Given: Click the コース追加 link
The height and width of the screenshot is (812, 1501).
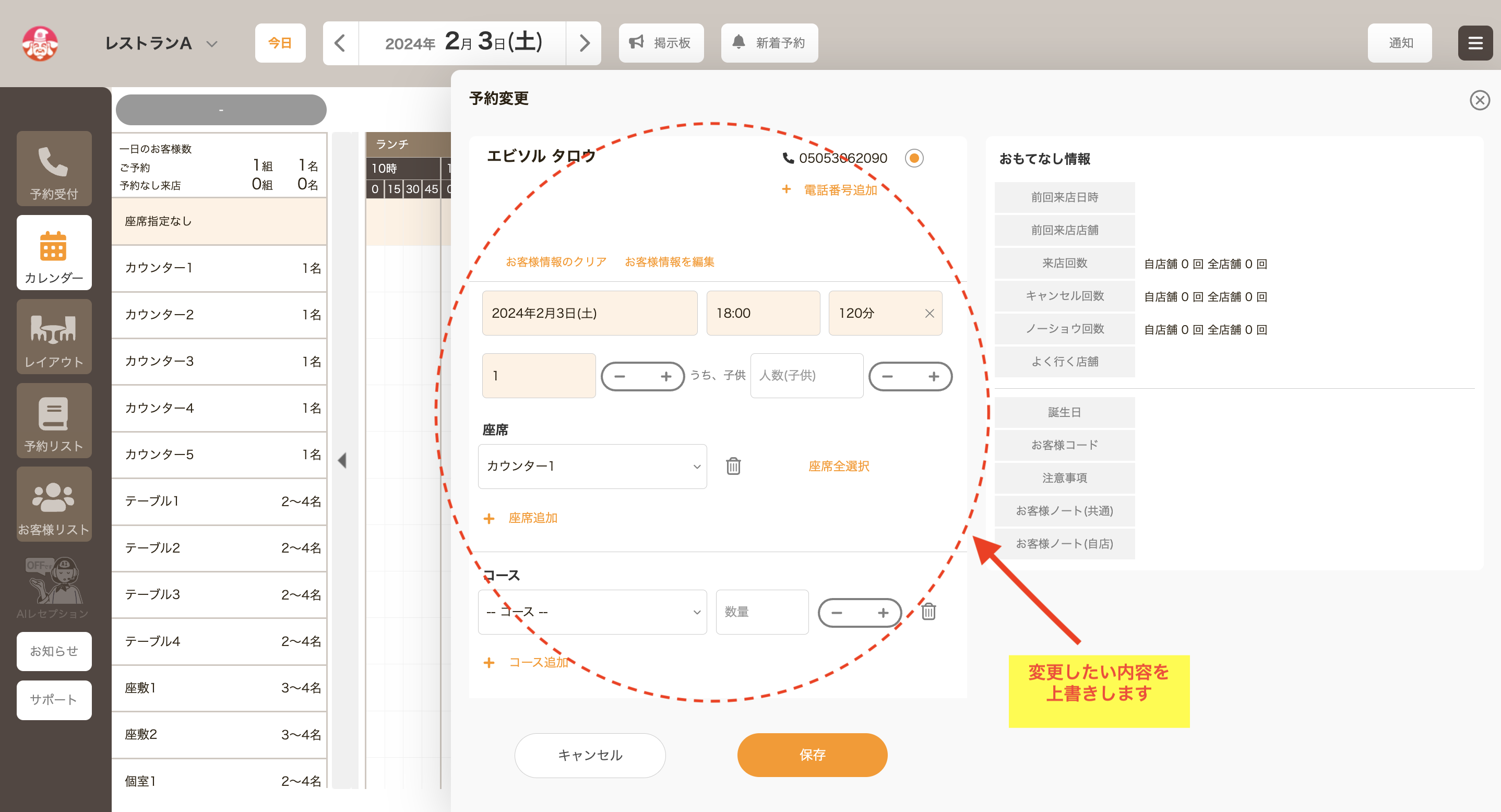Looking at the screenshot, I should (x=539, y=662).
